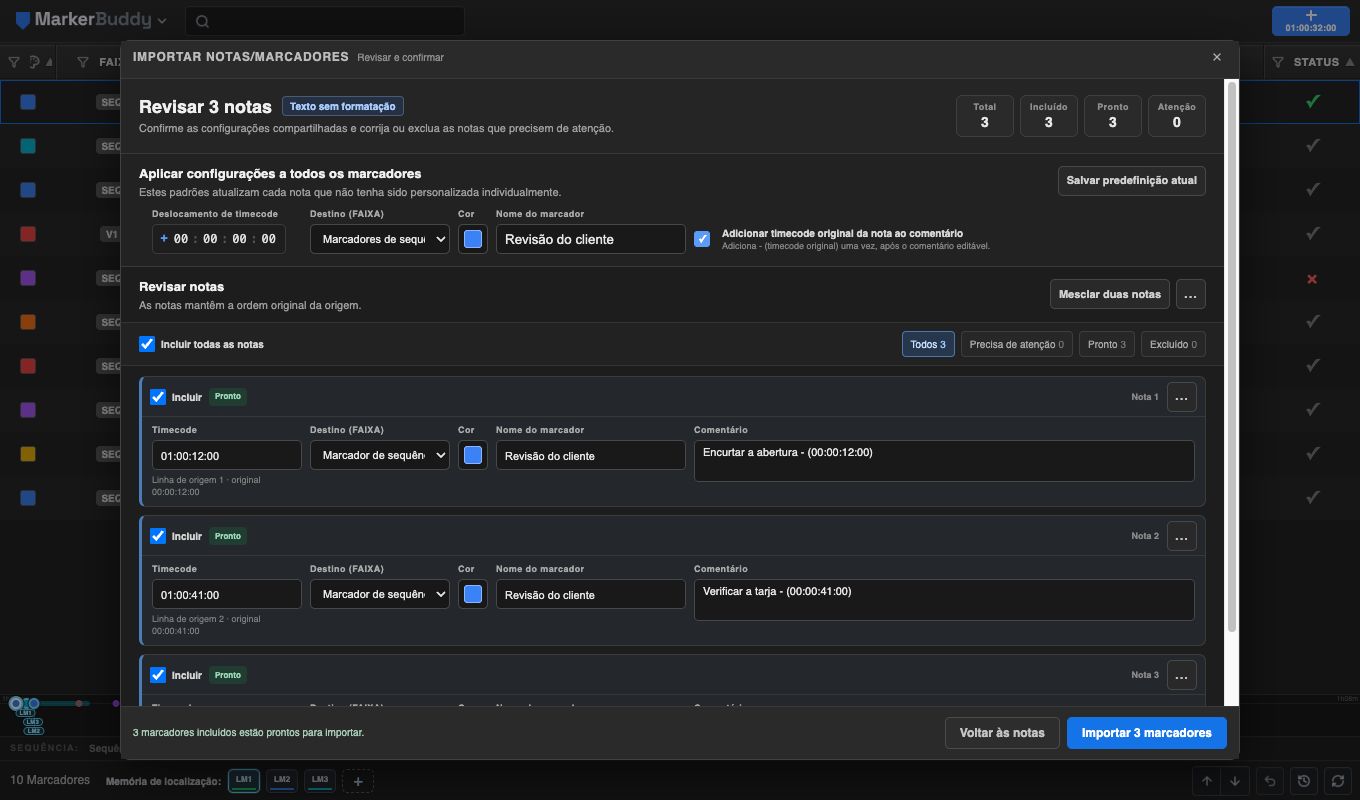Click the STATUS column filter funnel icon
The width and height of the screenshot is (1360, 800).
(x=1278, y=62)
